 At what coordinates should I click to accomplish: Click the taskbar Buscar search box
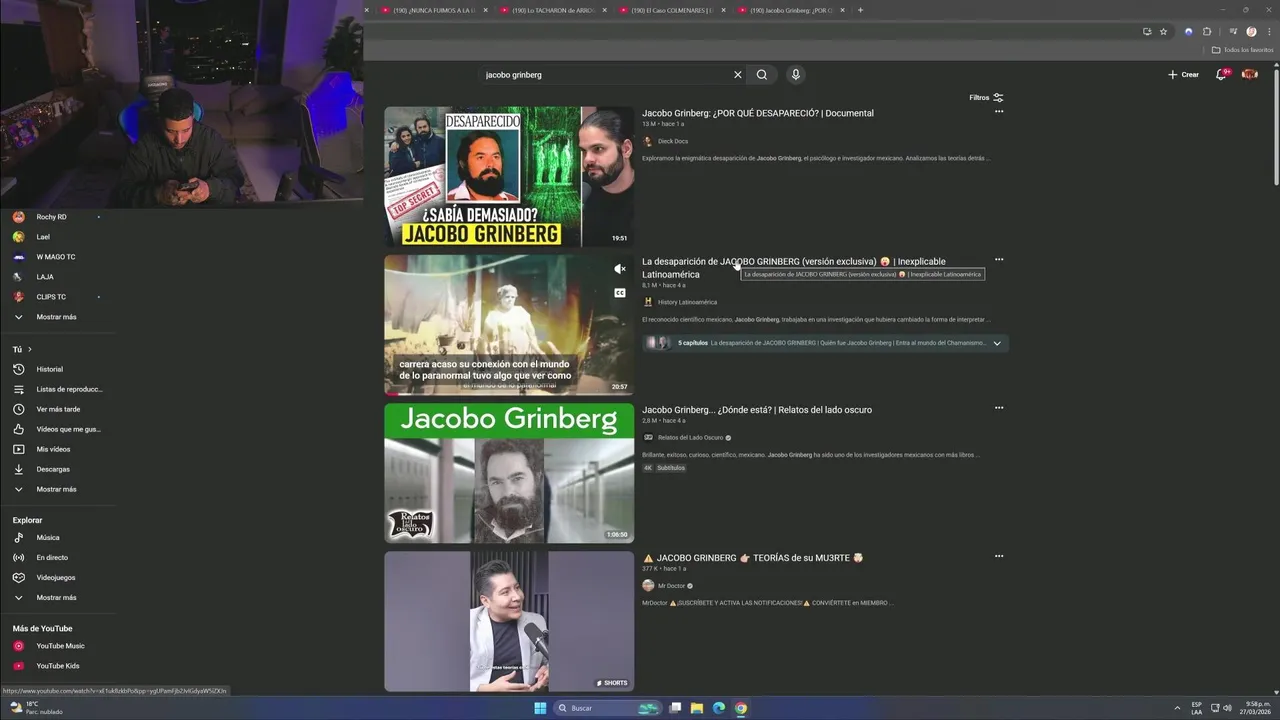(608, 708)
